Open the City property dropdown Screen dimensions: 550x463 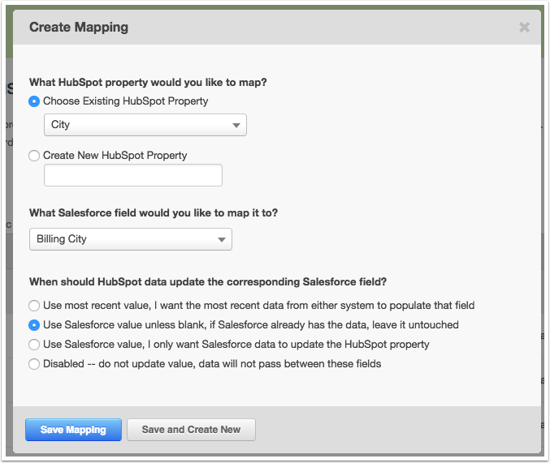coord(145,125)
